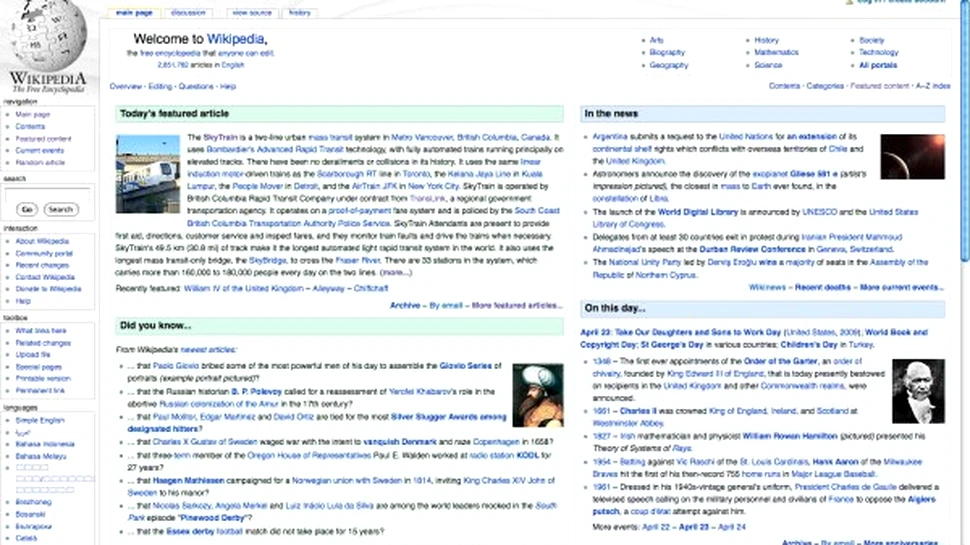
Task: Click the search input field
Action: [47, 194]
